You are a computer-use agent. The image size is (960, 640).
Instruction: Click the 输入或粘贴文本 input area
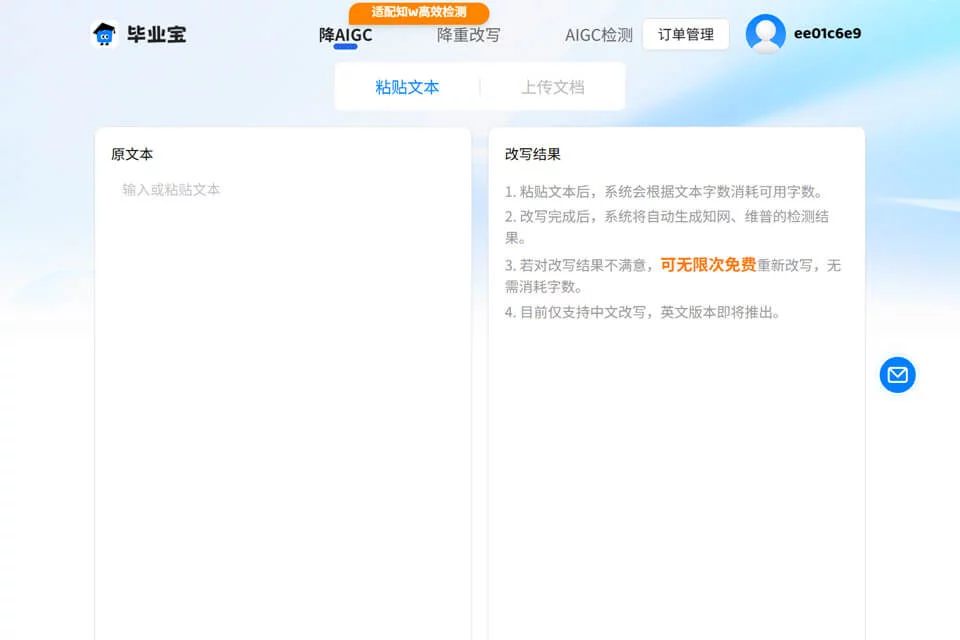pos(283,404)
